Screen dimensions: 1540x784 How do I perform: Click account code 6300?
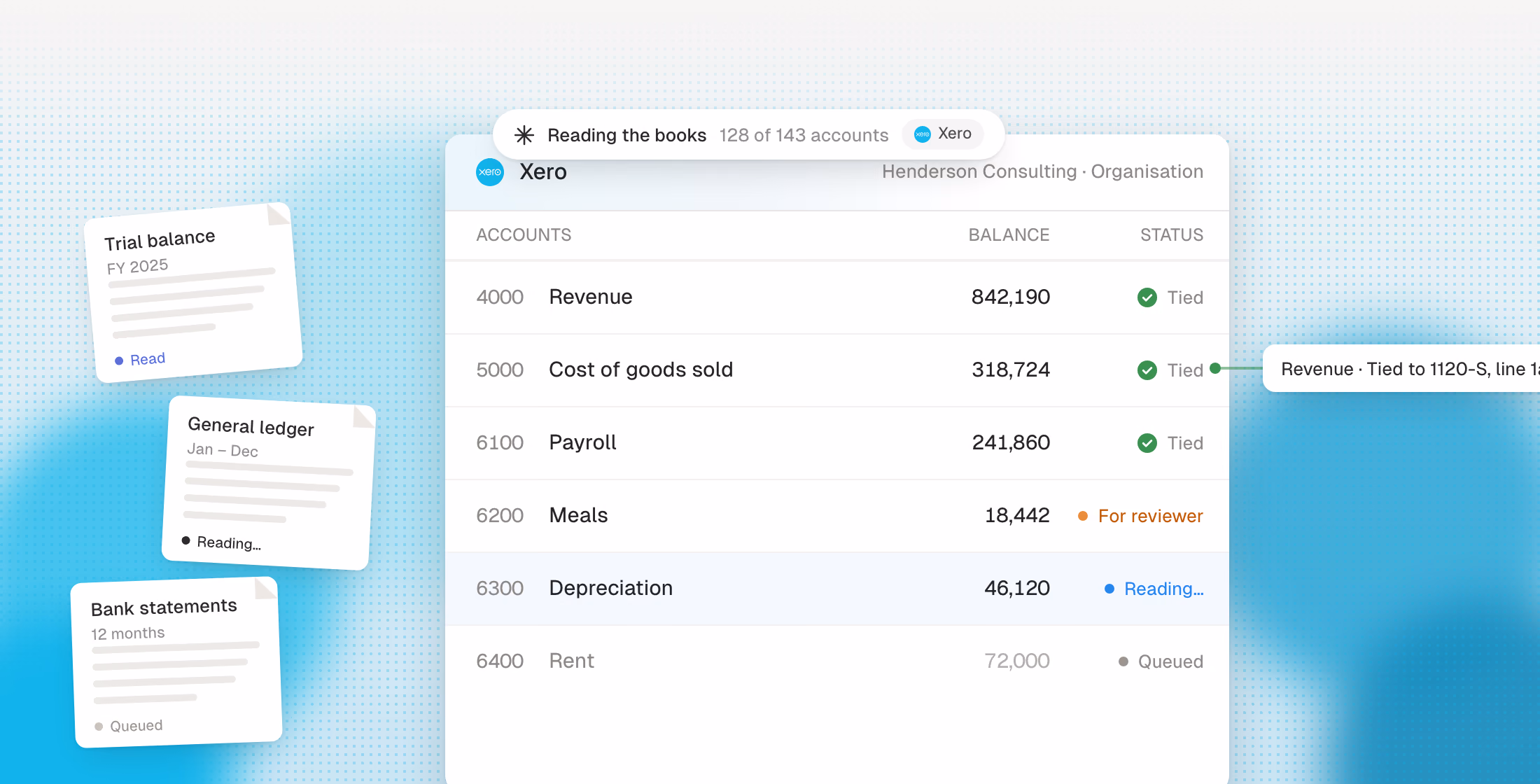pyautogui.click(x=500, y=588)
